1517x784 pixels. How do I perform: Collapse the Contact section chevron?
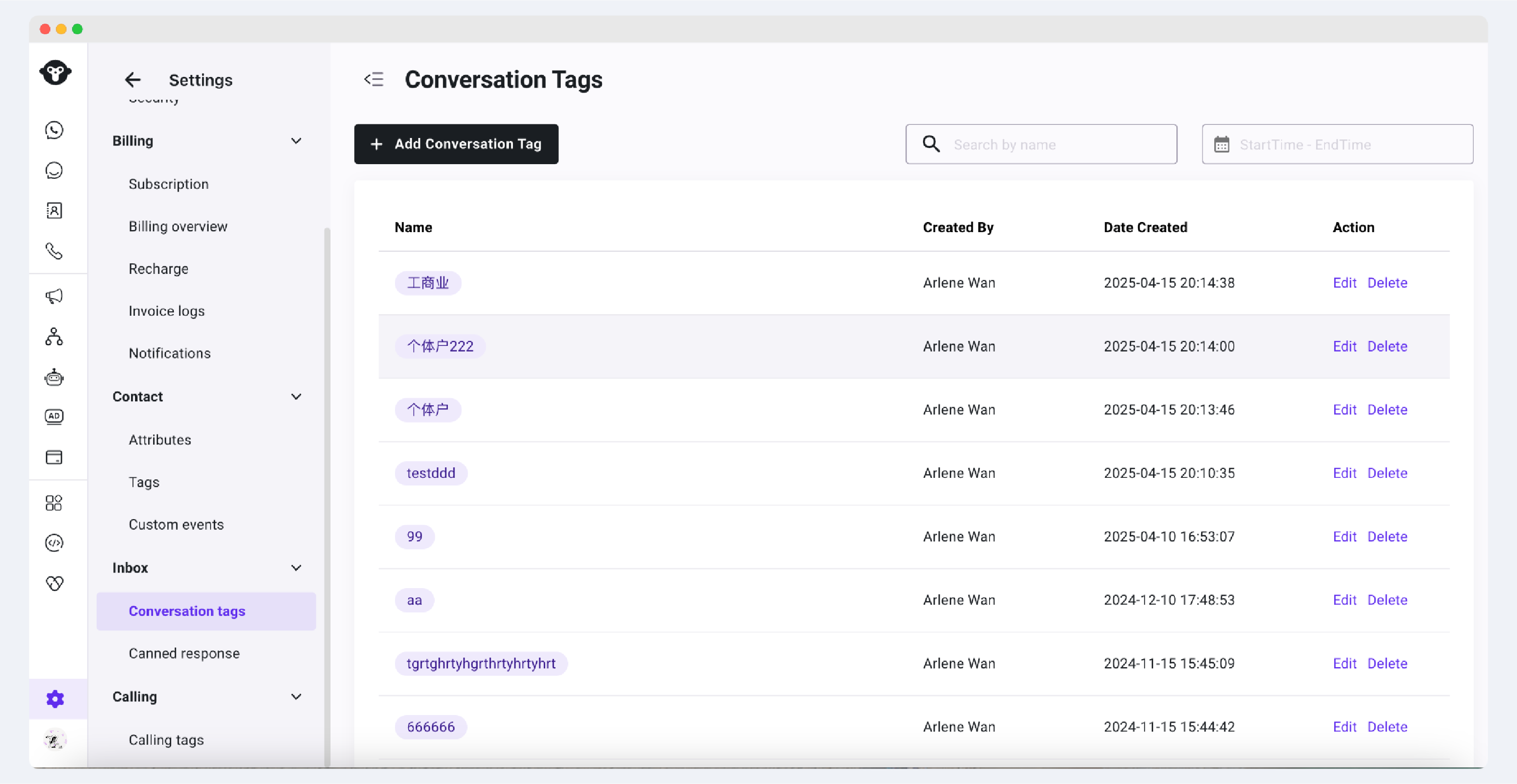[x=296, y=397]
